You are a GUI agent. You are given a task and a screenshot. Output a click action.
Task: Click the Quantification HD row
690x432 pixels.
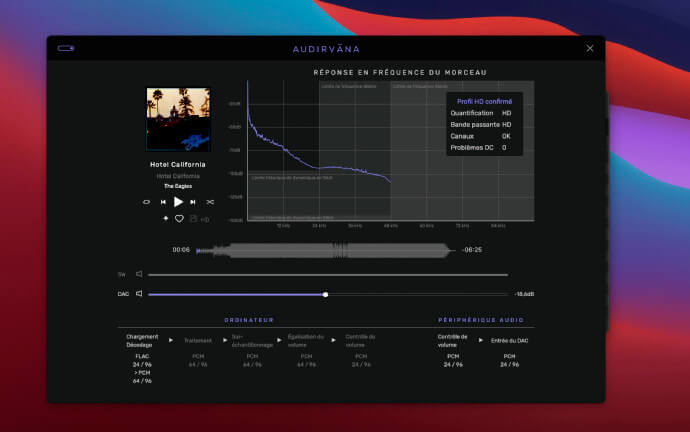481,113
